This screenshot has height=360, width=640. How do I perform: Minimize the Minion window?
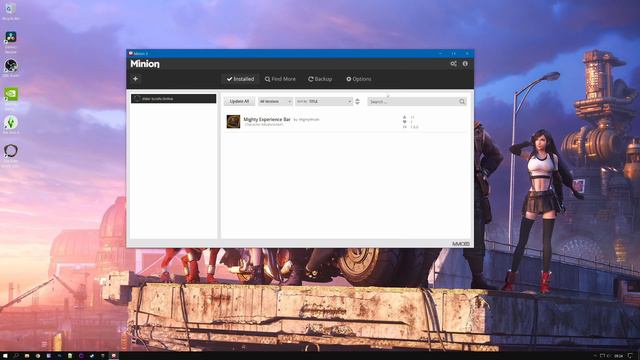(x=440, y=53)
